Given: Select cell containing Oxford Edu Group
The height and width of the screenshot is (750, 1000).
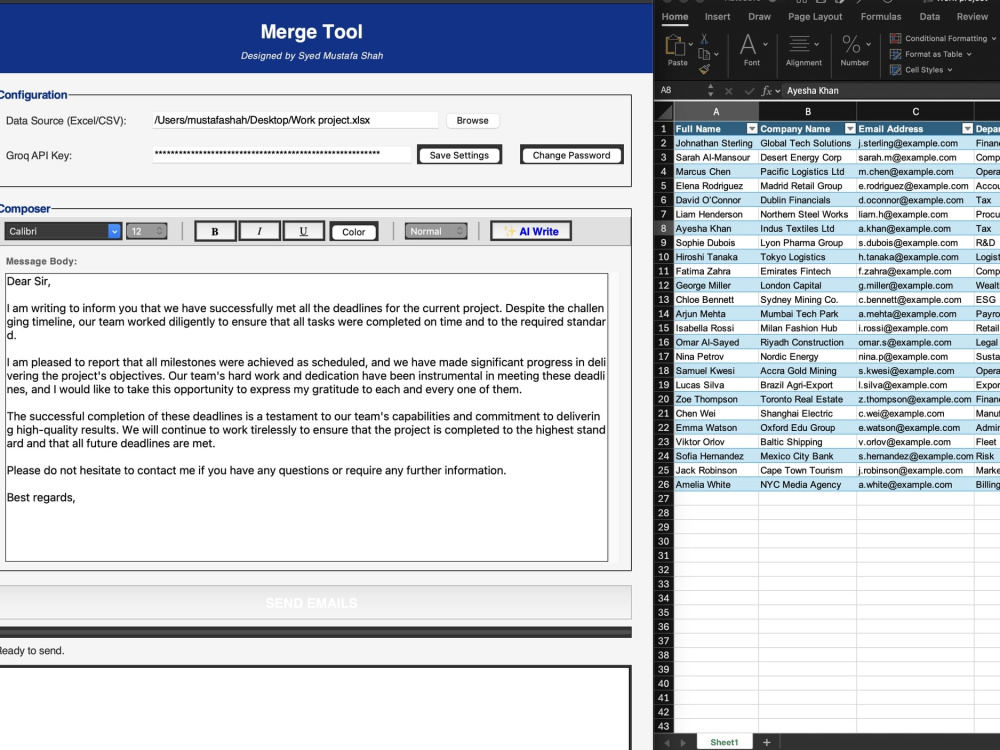Looking at the screenshot, I should pyautogui.click(x=807, y=428).
